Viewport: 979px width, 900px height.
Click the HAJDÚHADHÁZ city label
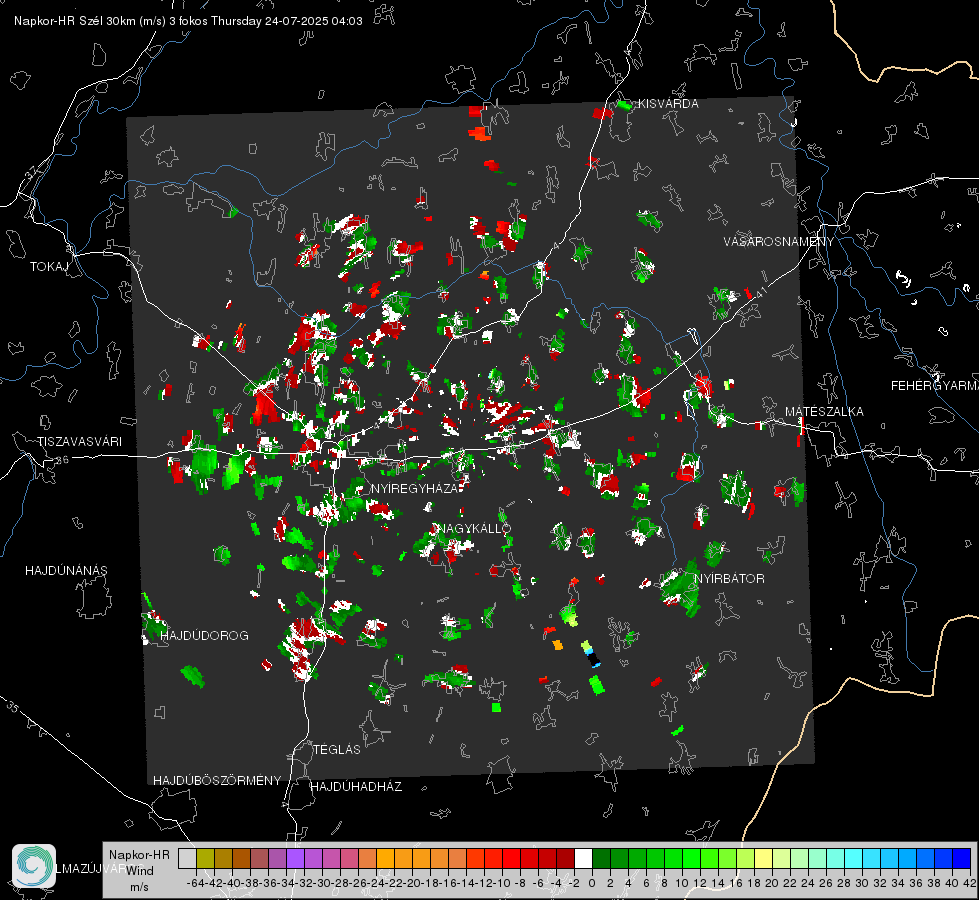click(x=356, y=787)
